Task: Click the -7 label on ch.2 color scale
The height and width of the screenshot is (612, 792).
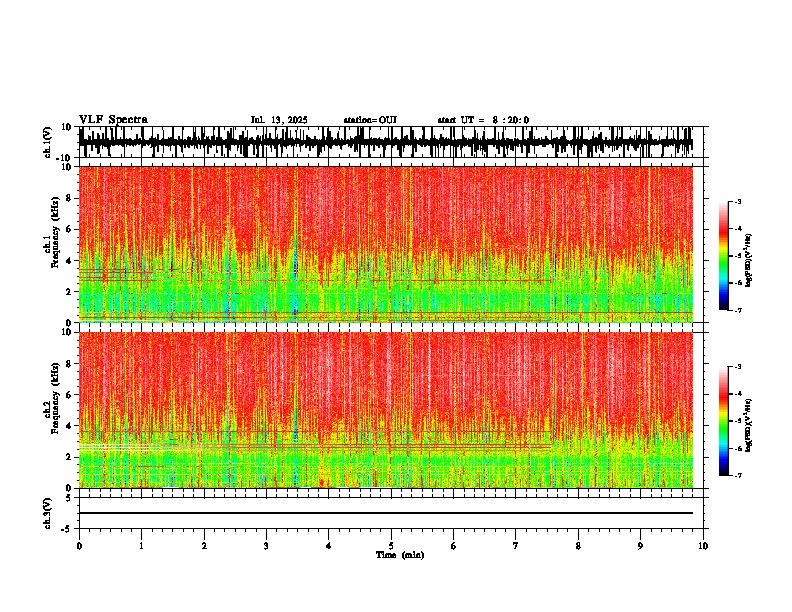Action: (x=738, y=475)
